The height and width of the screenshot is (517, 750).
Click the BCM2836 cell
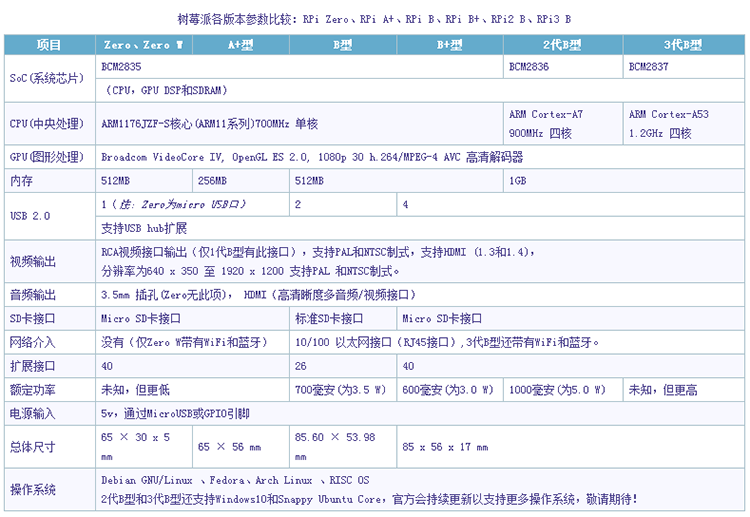[563, 66]
